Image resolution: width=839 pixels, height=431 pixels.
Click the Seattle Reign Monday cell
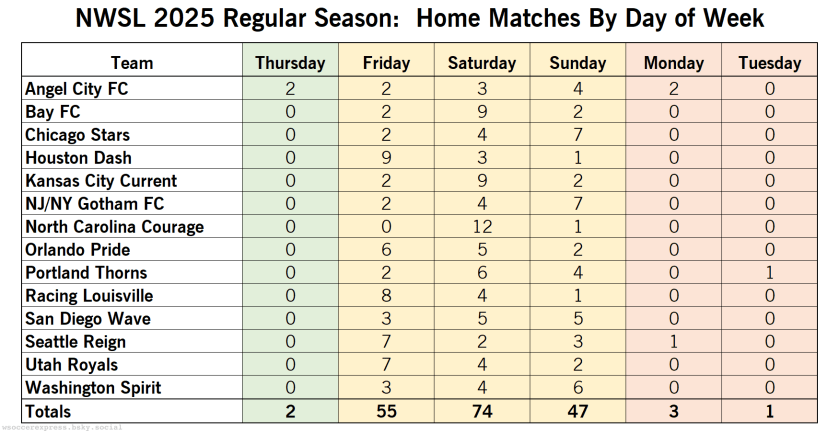[674, 342]
